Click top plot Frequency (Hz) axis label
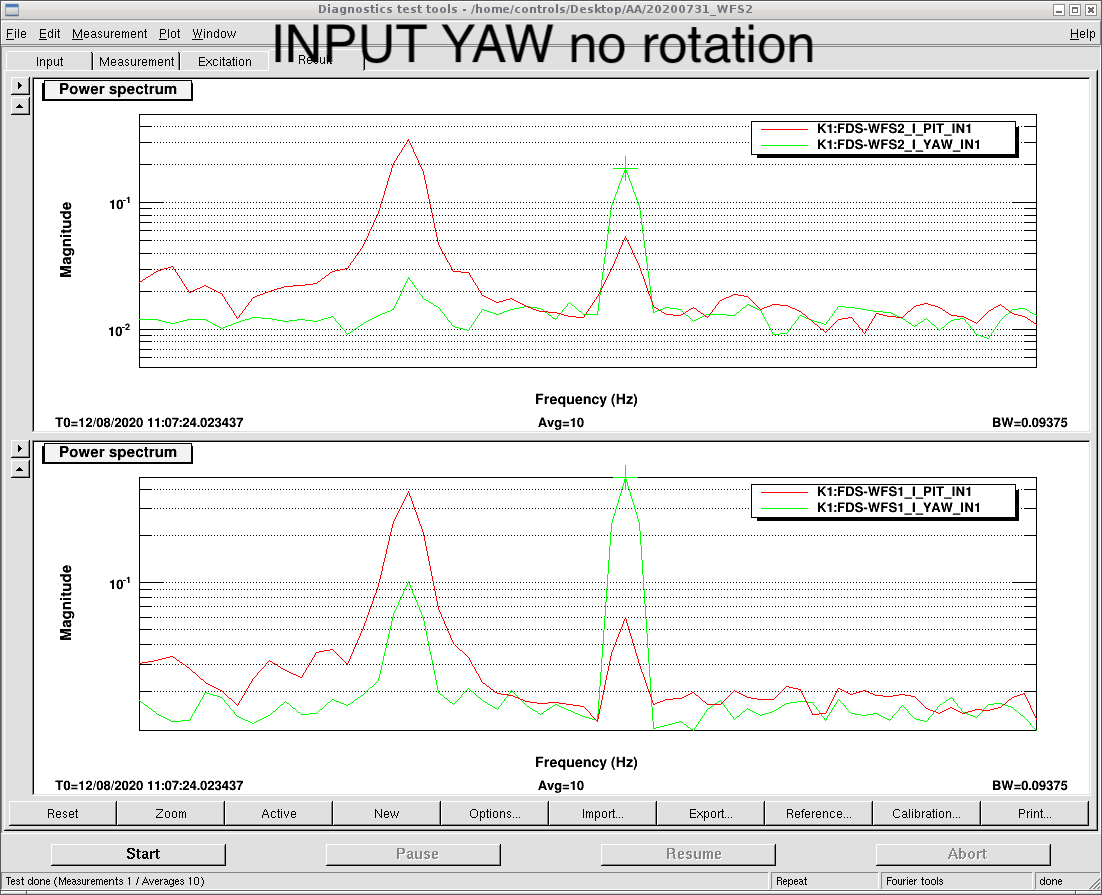Screen dimensions: 1102x895 (586, 399)
